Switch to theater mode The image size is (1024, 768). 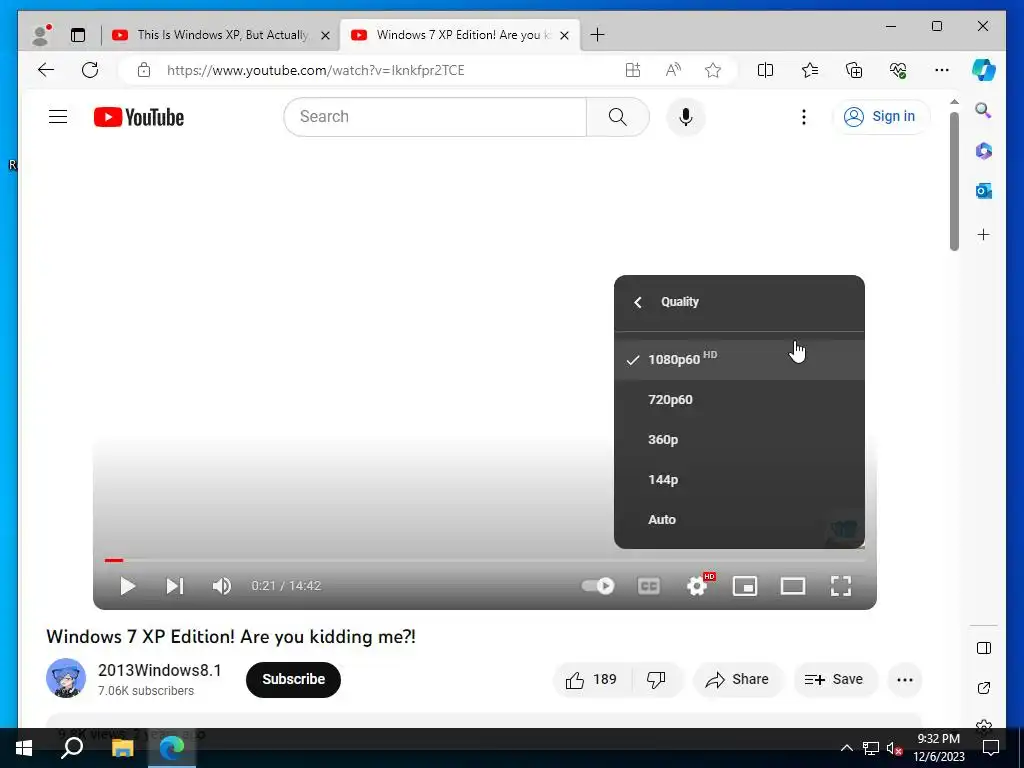(793, 586)
